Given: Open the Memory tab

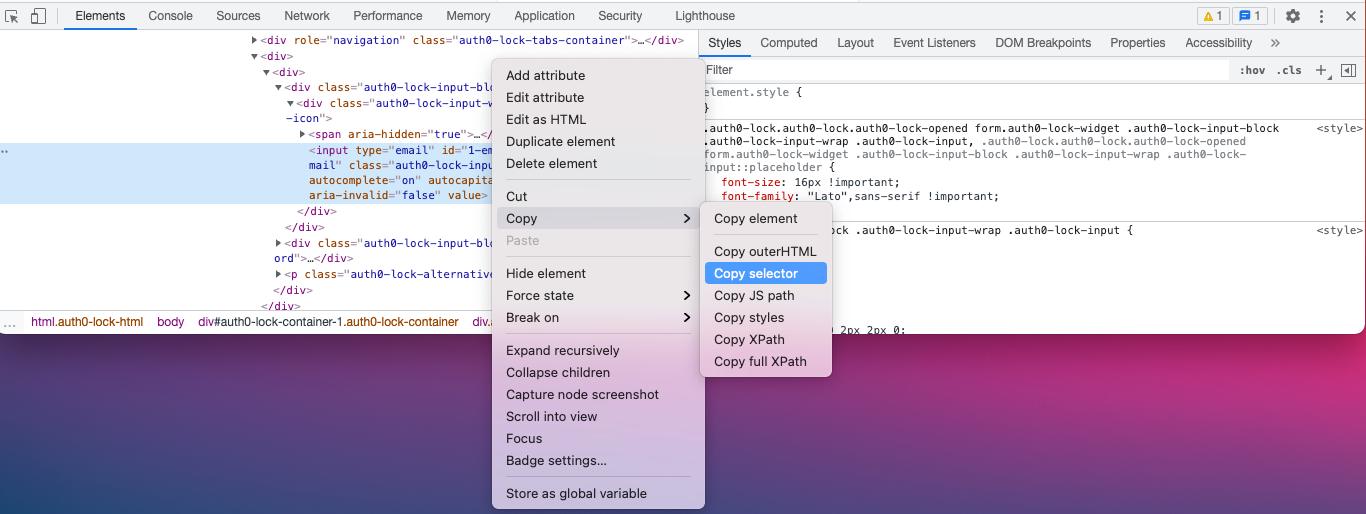Looking at the screenshot, I should (x=468, y=16).
